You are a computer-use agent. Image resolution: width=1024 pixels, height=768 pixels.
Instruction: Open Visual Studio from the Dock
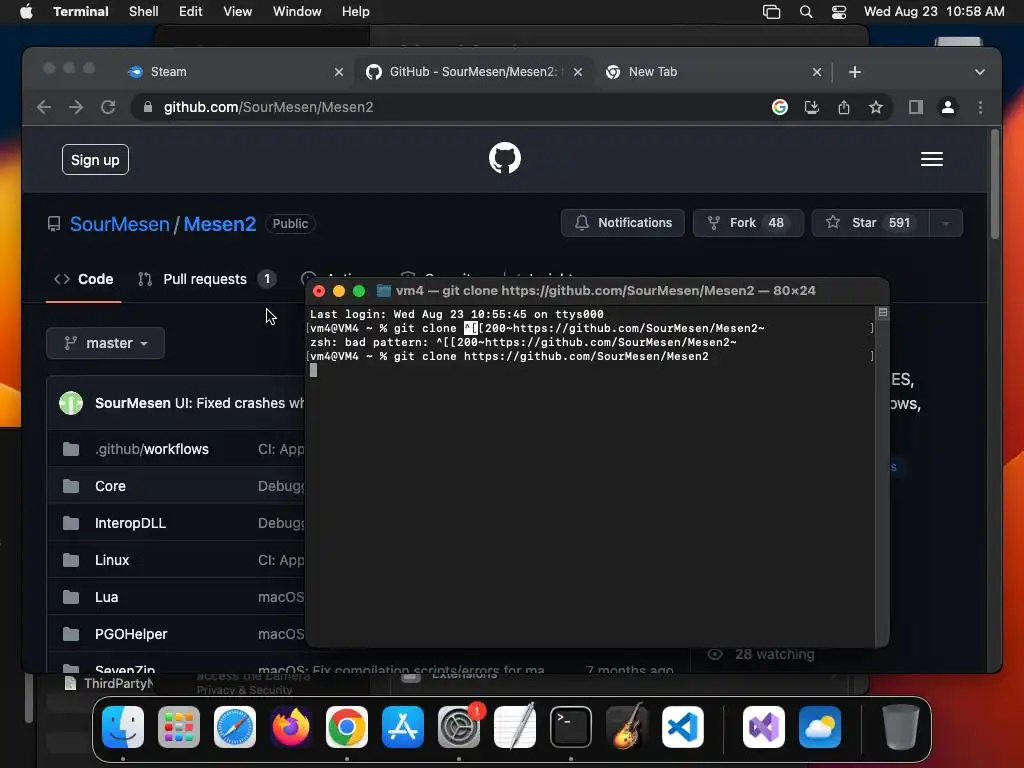764,727
